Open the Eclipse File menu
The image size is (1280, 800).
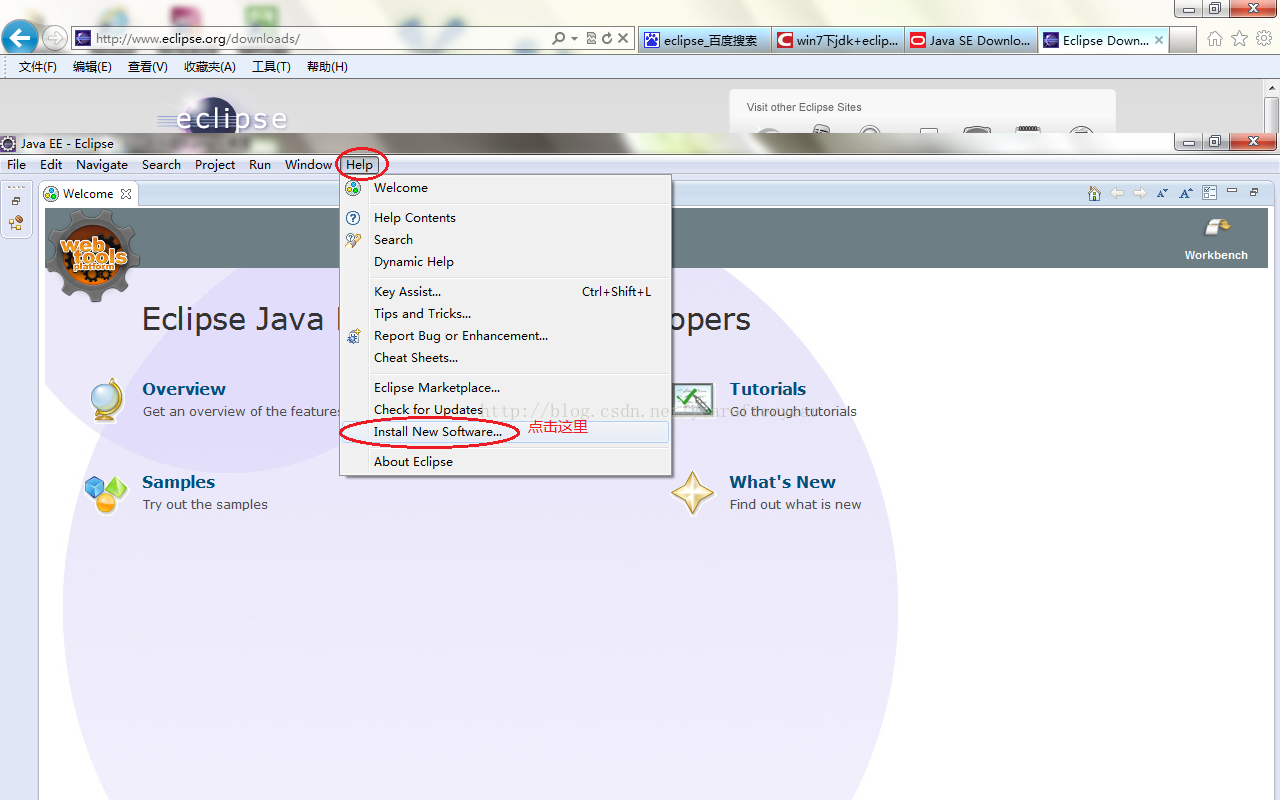point(17,165)
